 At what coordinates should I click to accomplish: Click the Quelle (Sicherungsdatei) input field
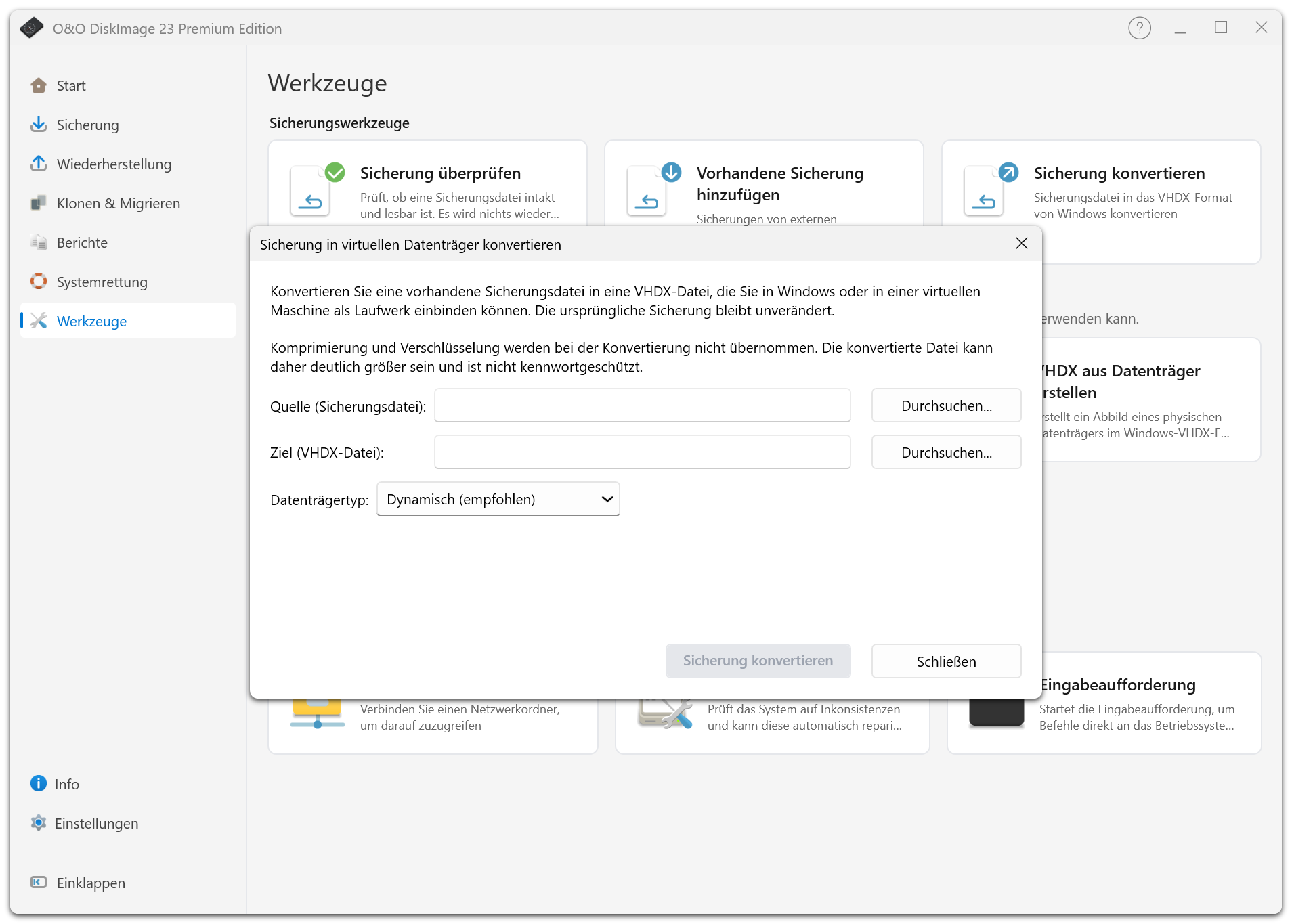642,405
